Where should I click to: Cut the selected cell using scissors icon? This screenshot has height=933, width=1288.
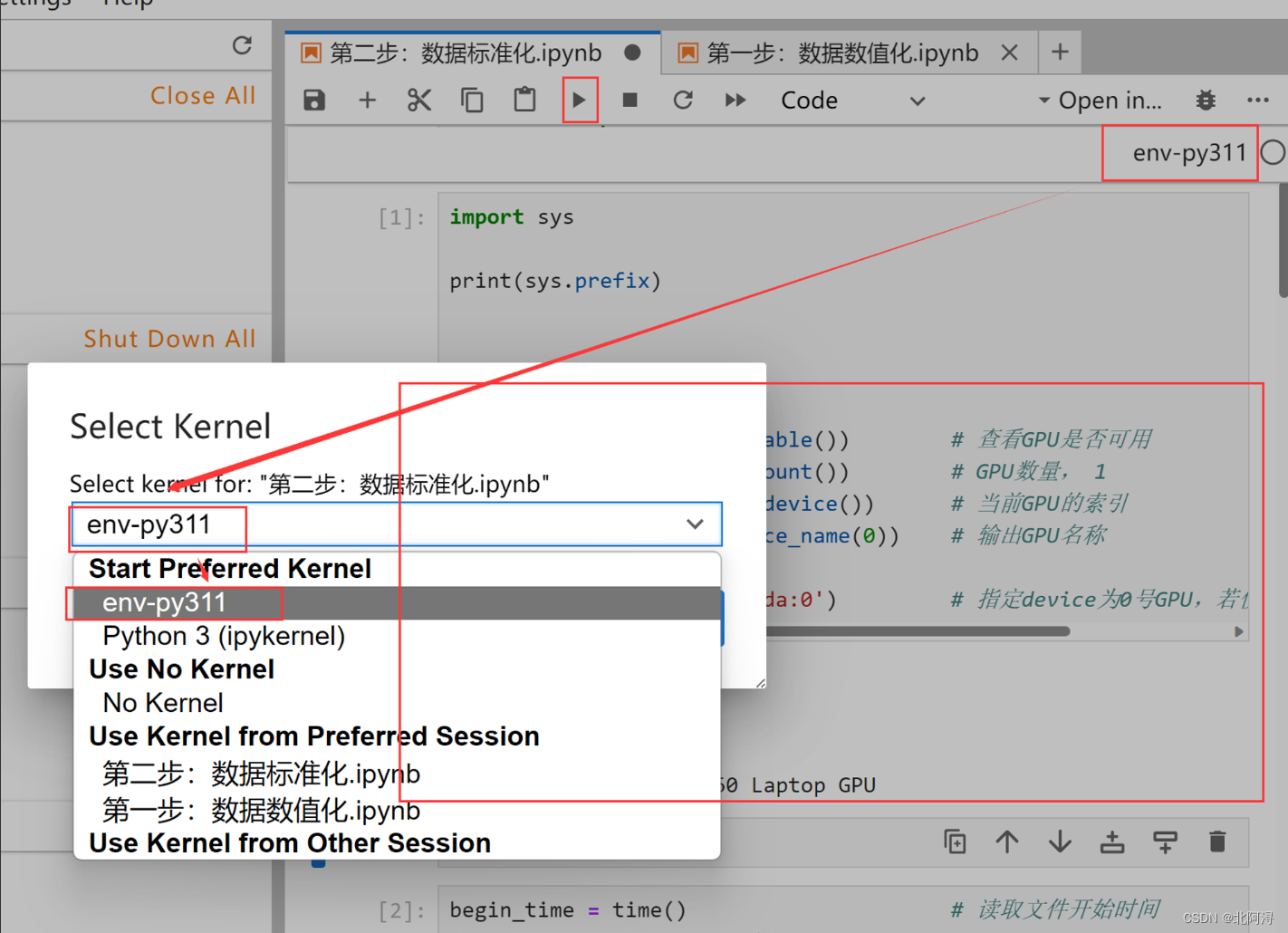point(418,100)
